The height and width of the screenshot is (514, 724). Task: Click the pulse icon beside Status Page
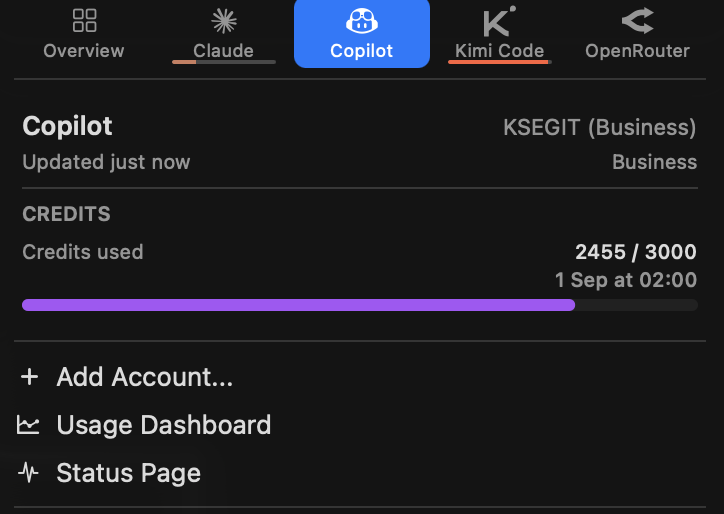(x=28, y=472)
